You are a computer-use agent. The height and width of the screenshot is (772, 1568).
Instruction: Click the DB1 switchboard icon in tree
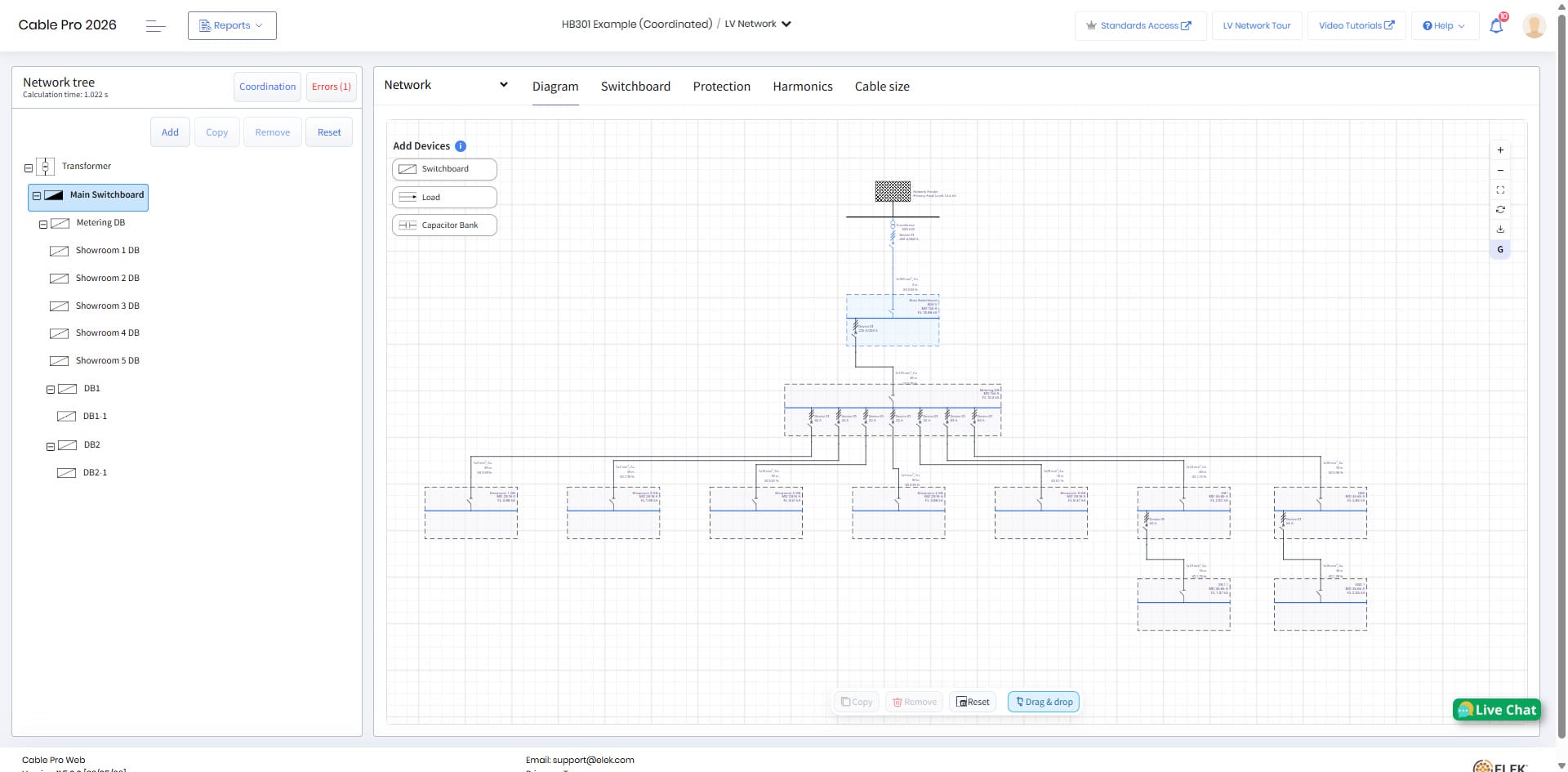67,389
